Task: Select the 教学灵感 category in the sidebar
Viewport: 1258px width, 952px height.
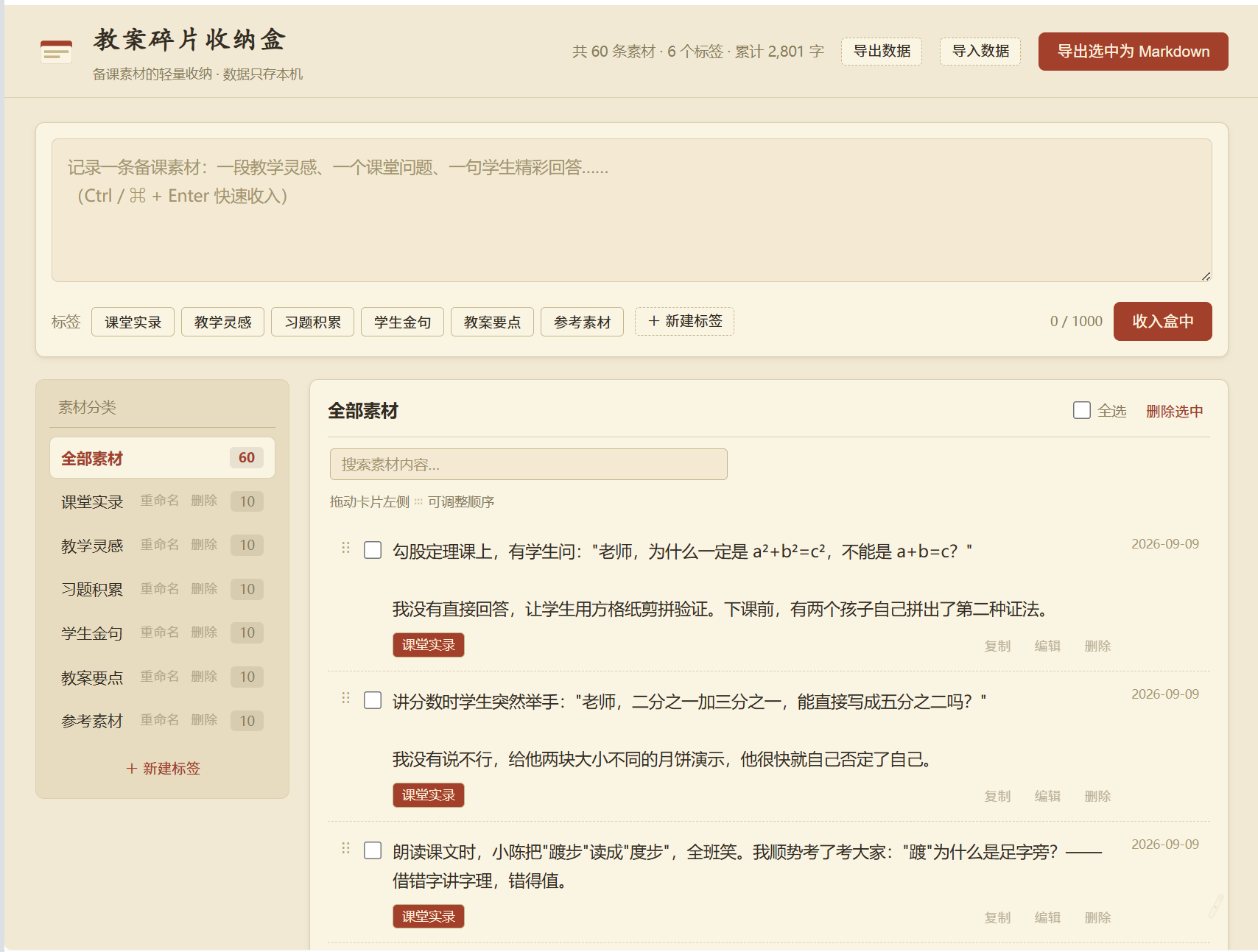Action: point(92,546)
